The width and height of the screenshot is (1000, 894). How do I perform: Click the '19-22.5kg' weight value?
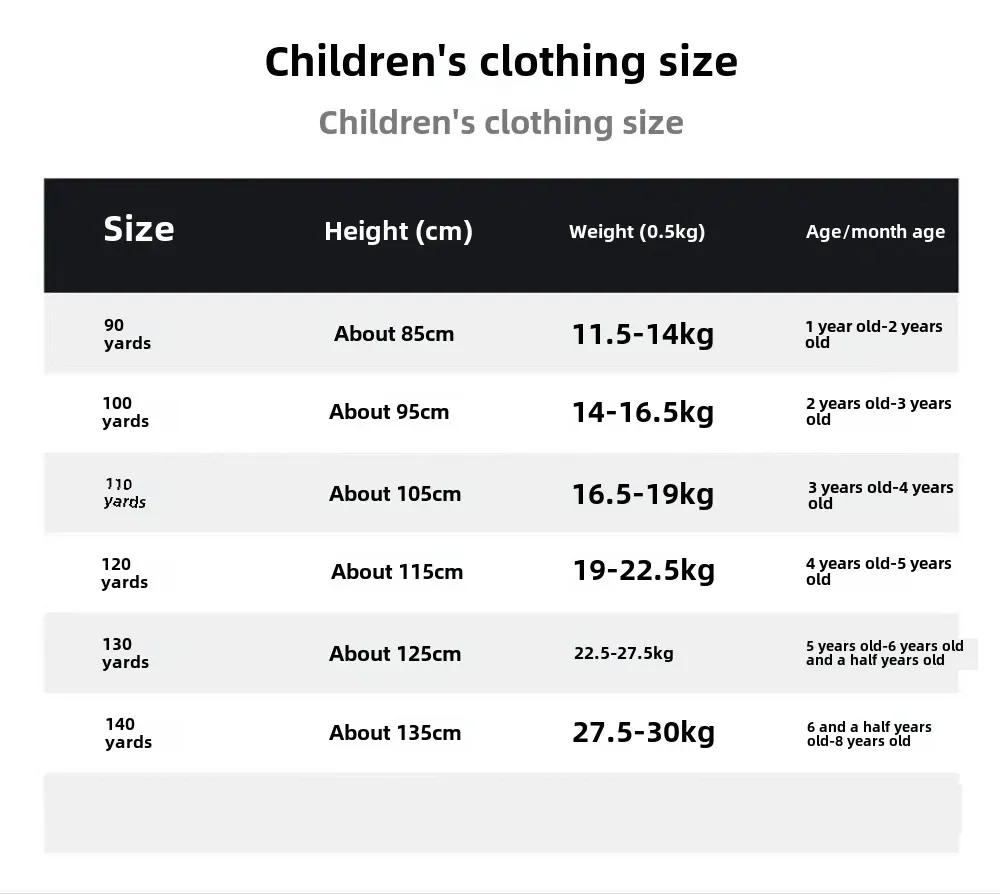point(643,571)
